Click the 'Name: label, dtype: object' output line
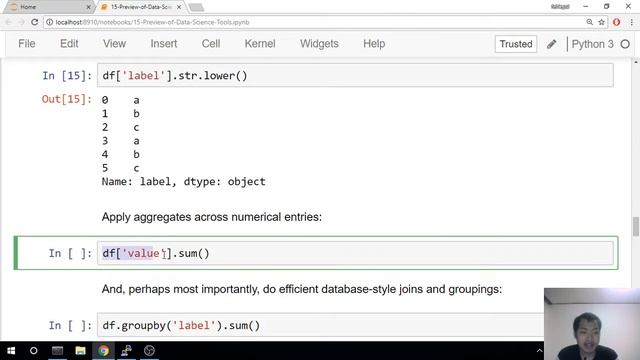This screenshot has width=640, height=360. click(x=183, y=182)
